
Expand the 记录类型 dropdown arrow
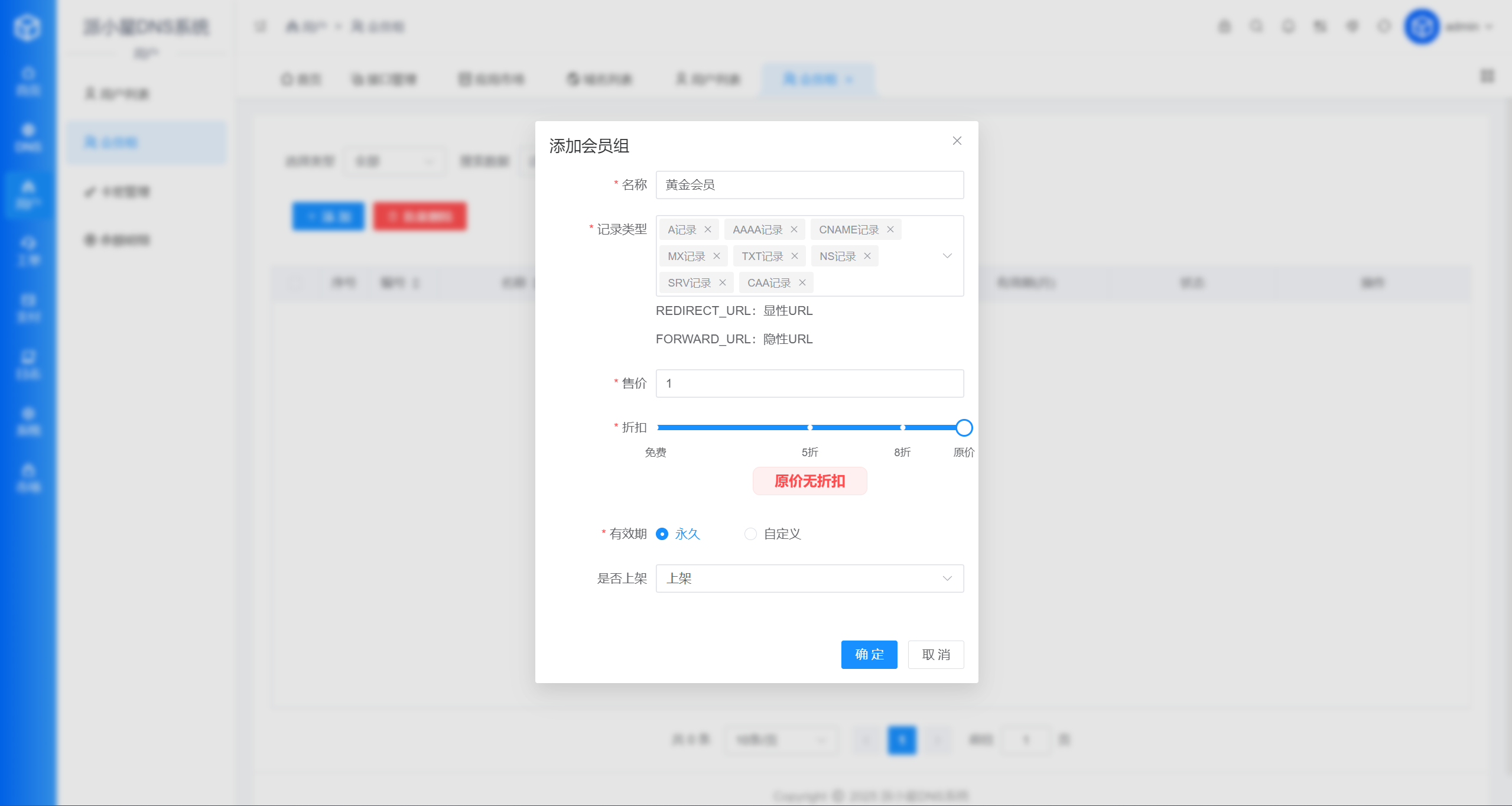point(947,256)
